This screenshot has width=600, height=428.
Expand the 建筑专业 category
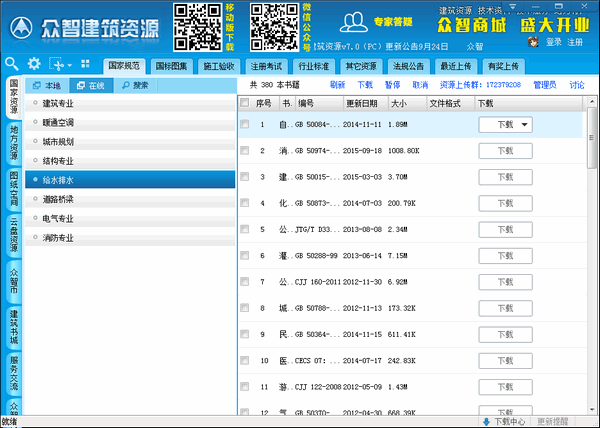pos(60,103)
